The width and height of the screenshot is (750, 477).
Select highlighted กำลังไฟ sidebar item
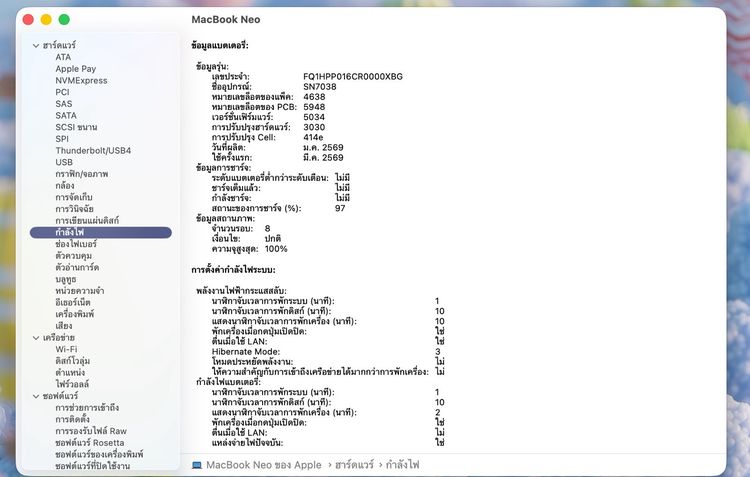pyautogui.click(x=100, y=233)
